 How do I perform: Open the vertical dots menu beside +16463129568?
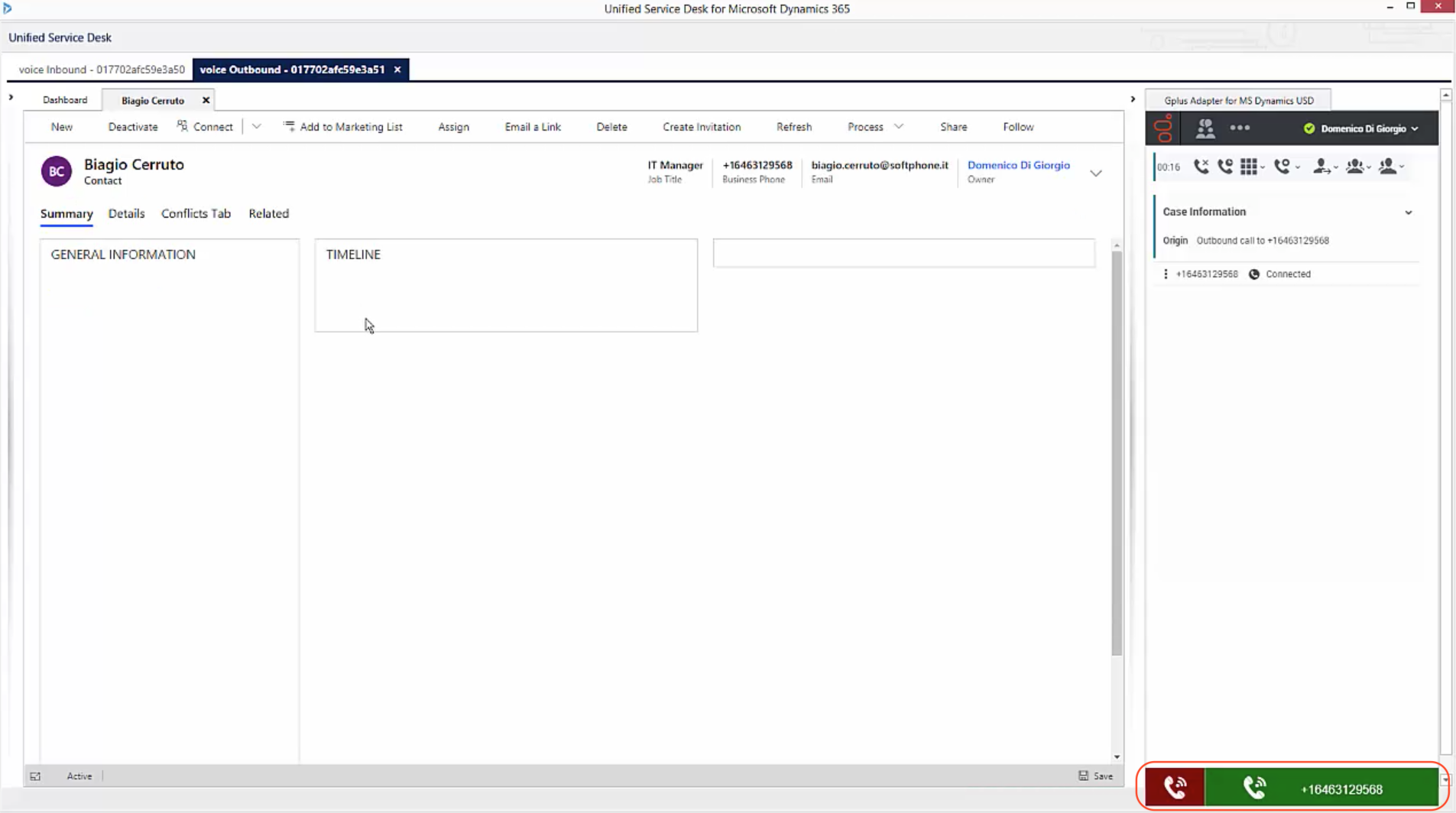coord(1166,274)
